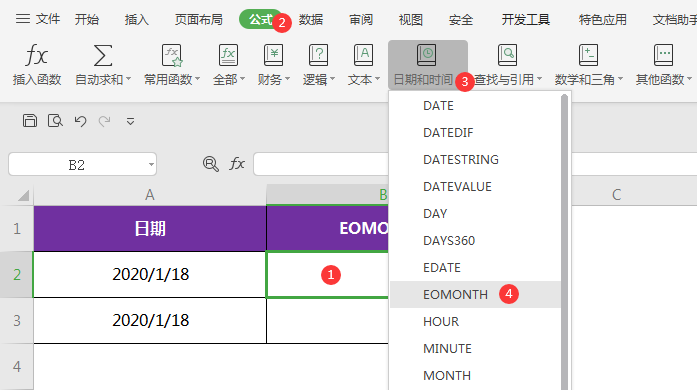The height and width of the screenshot is (390, 697).
Task: Switch to the 安全 tab
Action: pos(461,20)
